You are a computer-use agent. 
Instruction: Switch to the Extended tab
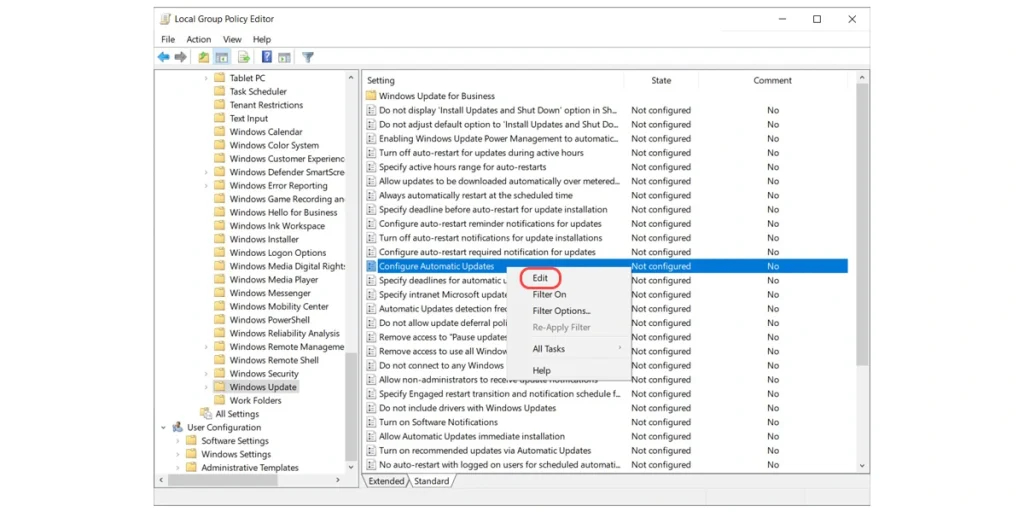[x=386, y=481]
